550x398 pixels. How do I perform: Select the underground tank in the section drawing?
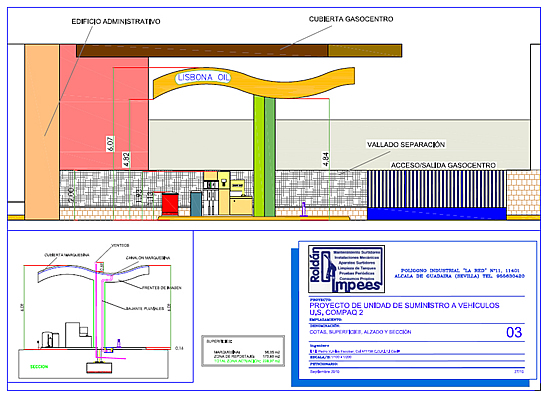[99, 367]
